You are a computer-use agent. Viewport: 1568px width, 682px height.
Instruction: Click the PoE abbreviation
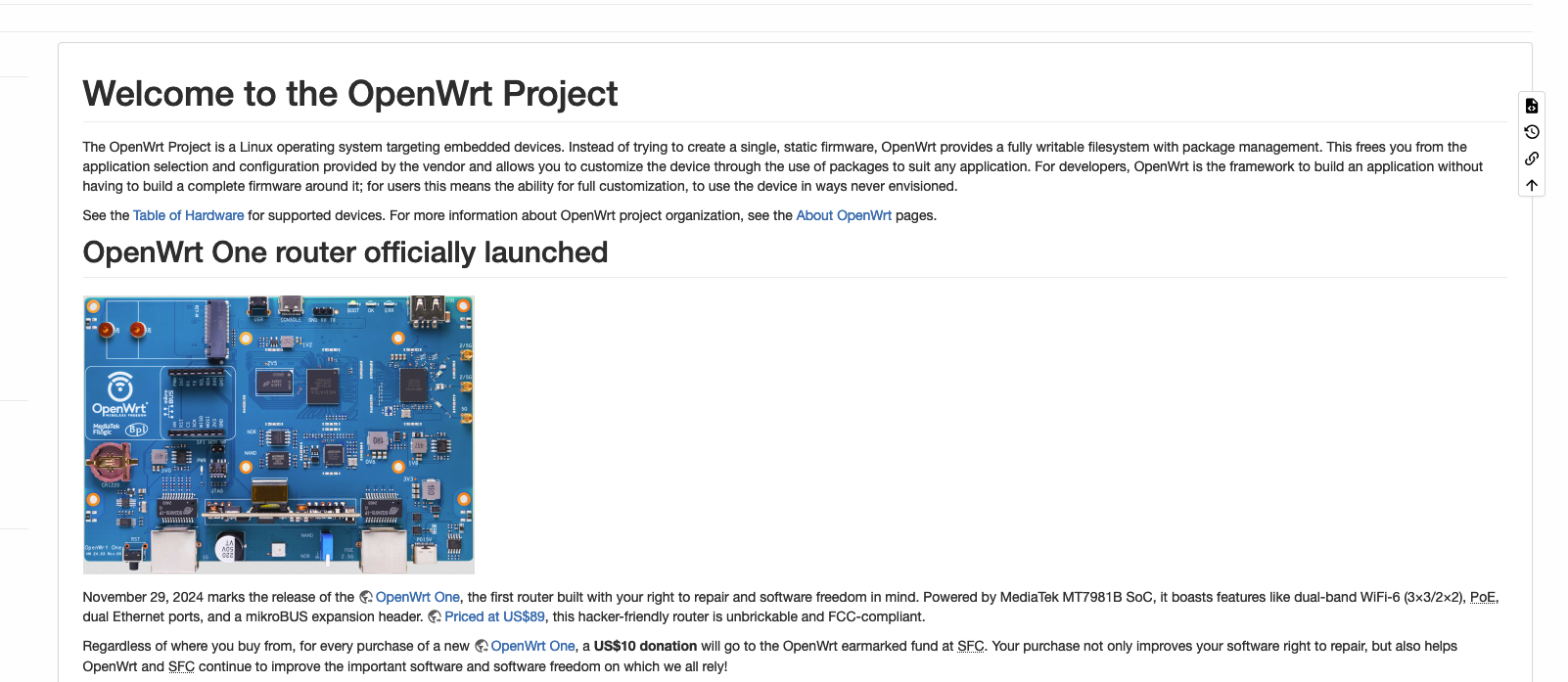(1483, 597)
